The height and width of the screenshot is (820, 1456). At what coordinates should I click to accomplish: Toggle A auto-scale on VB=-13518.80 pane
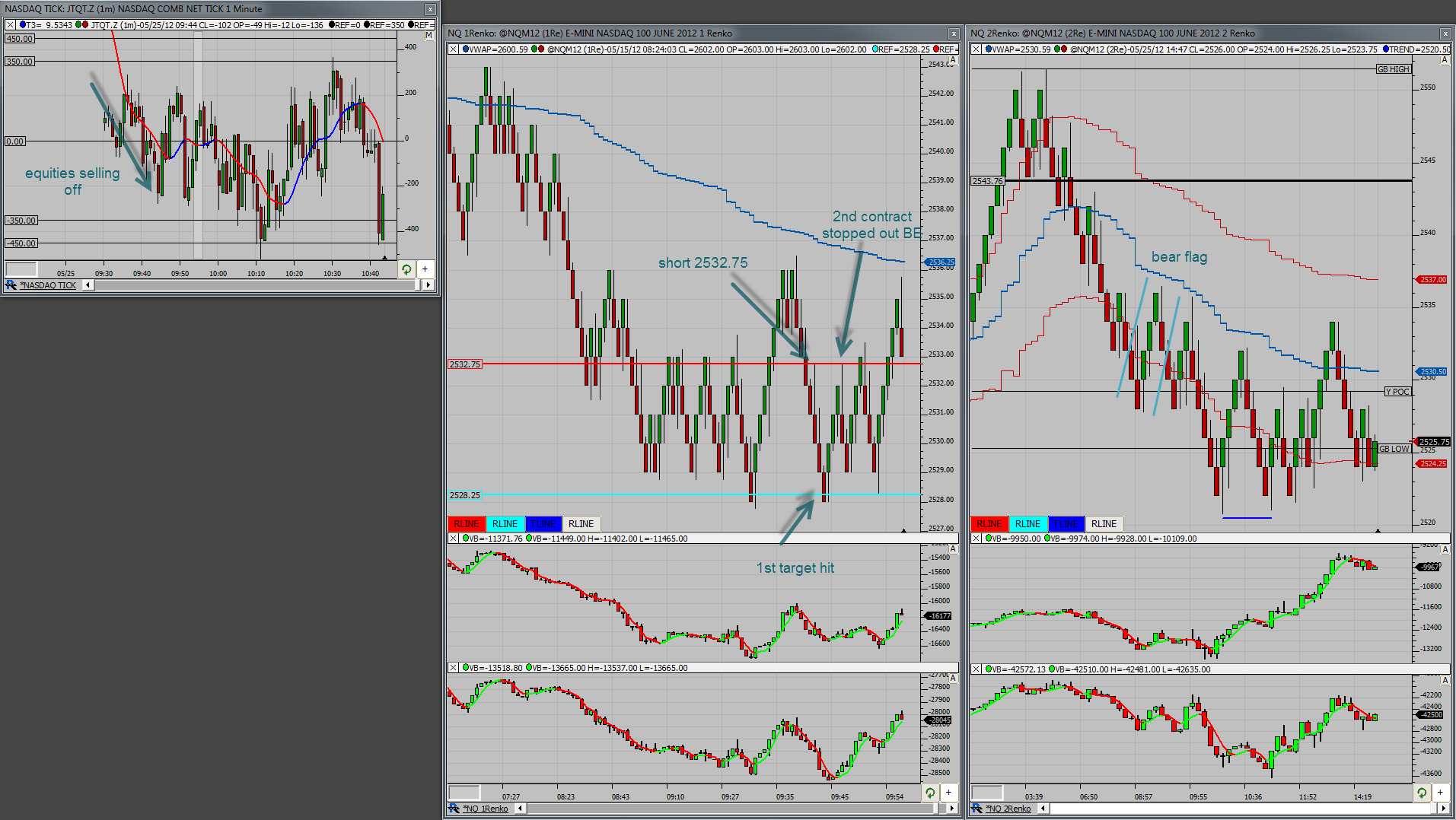tap(953, 678)
